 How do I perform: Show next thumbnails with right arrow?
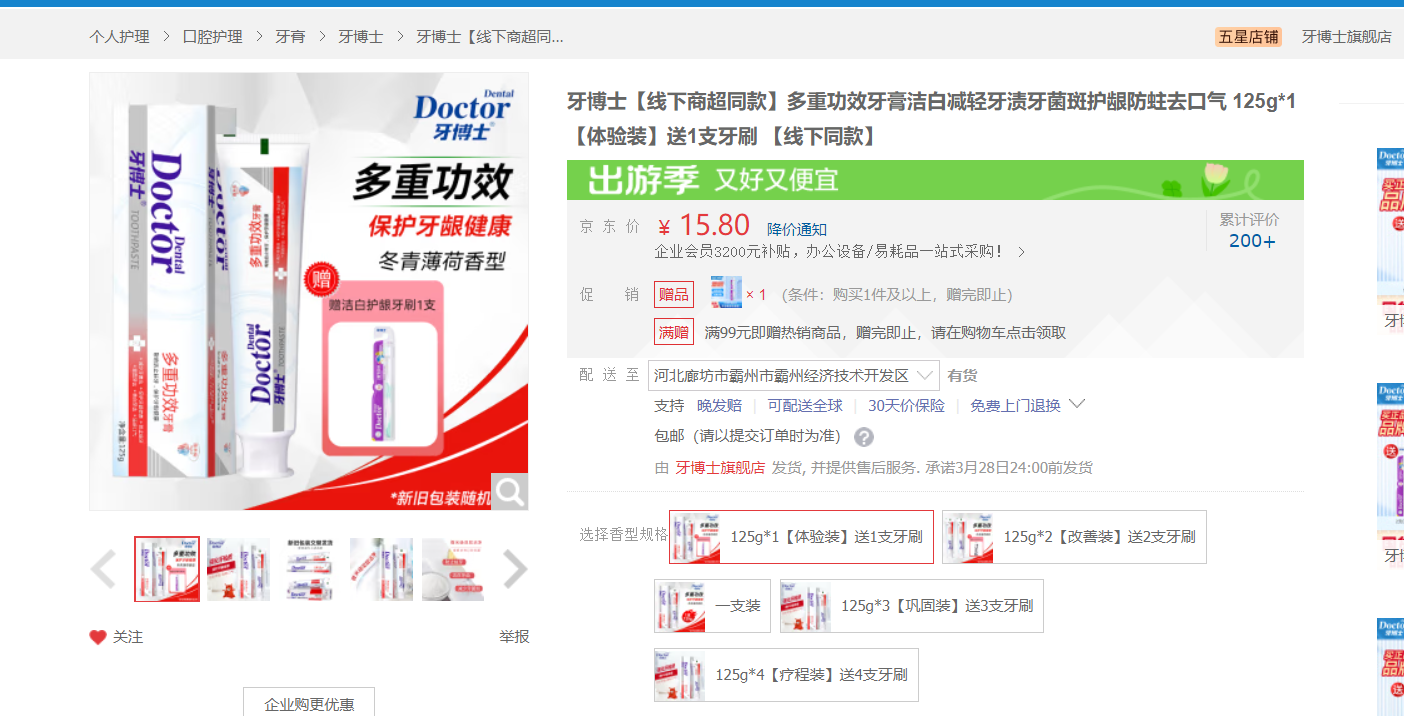coord(514,570)
